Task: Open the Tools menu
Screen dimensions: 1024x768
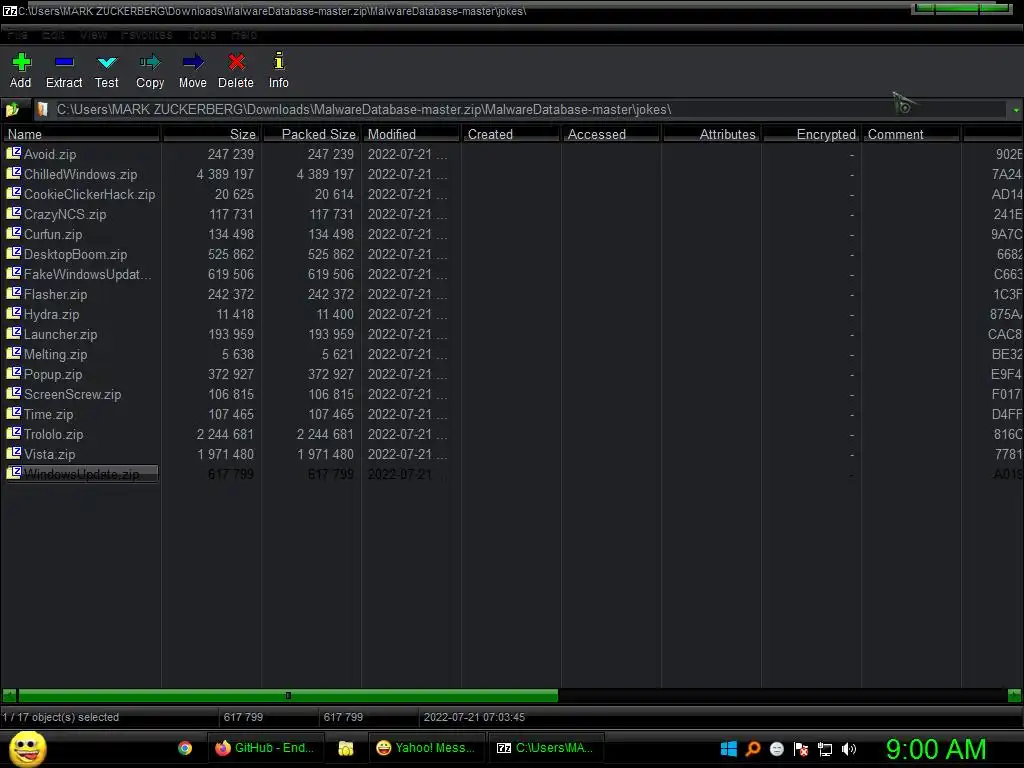Action: click(x=202, y=35)
